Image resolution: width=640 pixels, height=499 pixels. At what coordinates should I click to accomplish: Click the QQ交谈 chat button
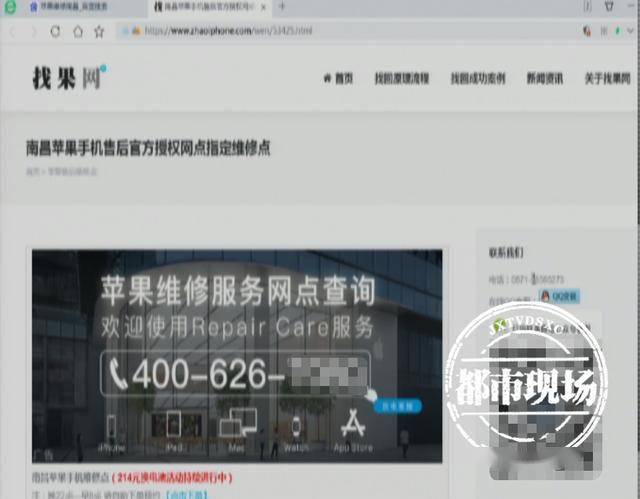click(560, 297)
